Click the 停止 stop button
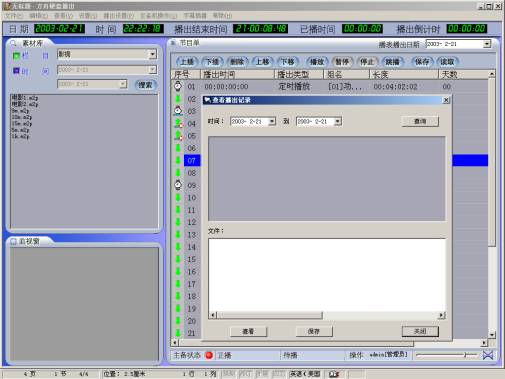This screenshot has height=379, width=505. tap(367, 62)
